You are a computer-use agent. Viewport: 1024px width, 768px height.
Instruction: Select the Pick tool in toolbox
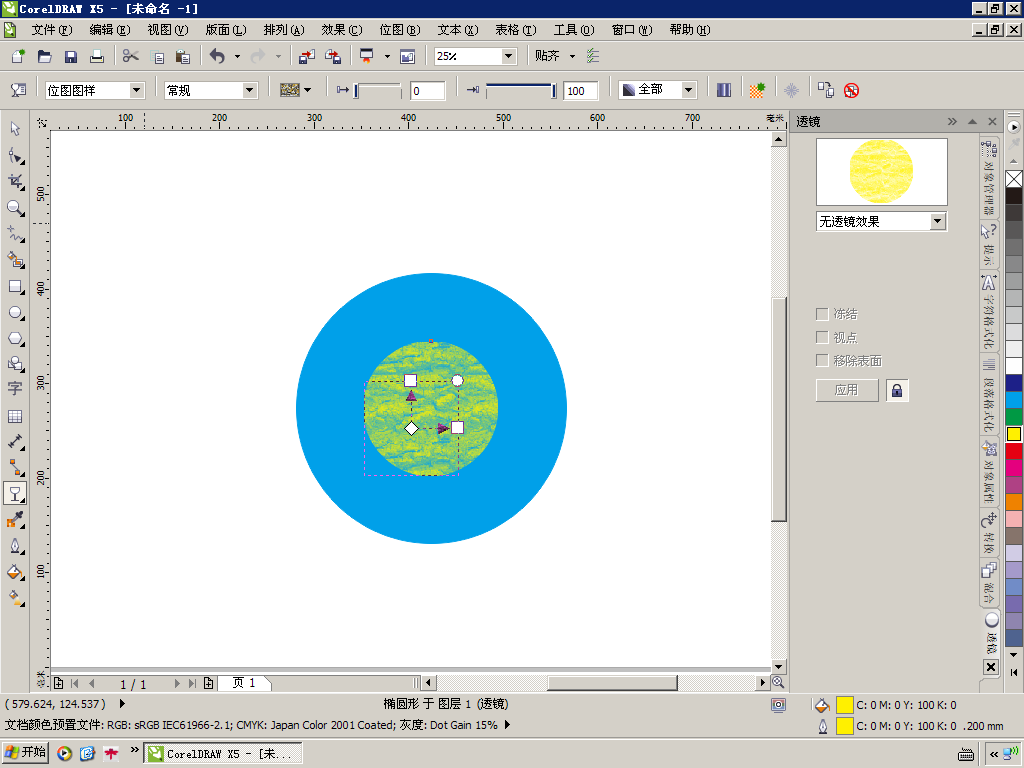pyautogui.click(x=15, y=129)
